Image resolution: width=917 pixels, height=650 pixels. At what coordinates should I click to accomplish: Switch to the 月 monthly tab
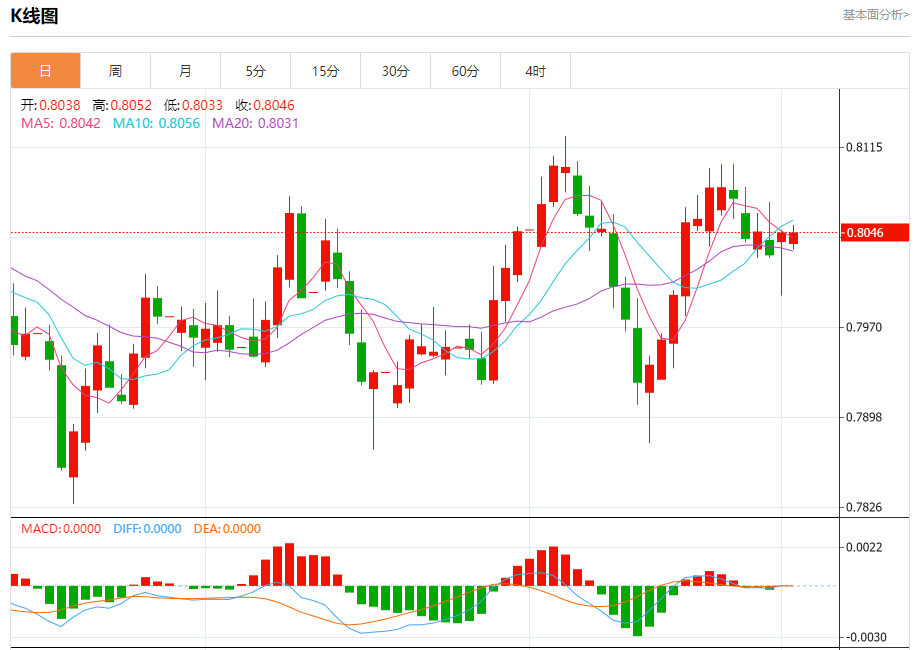185,71
